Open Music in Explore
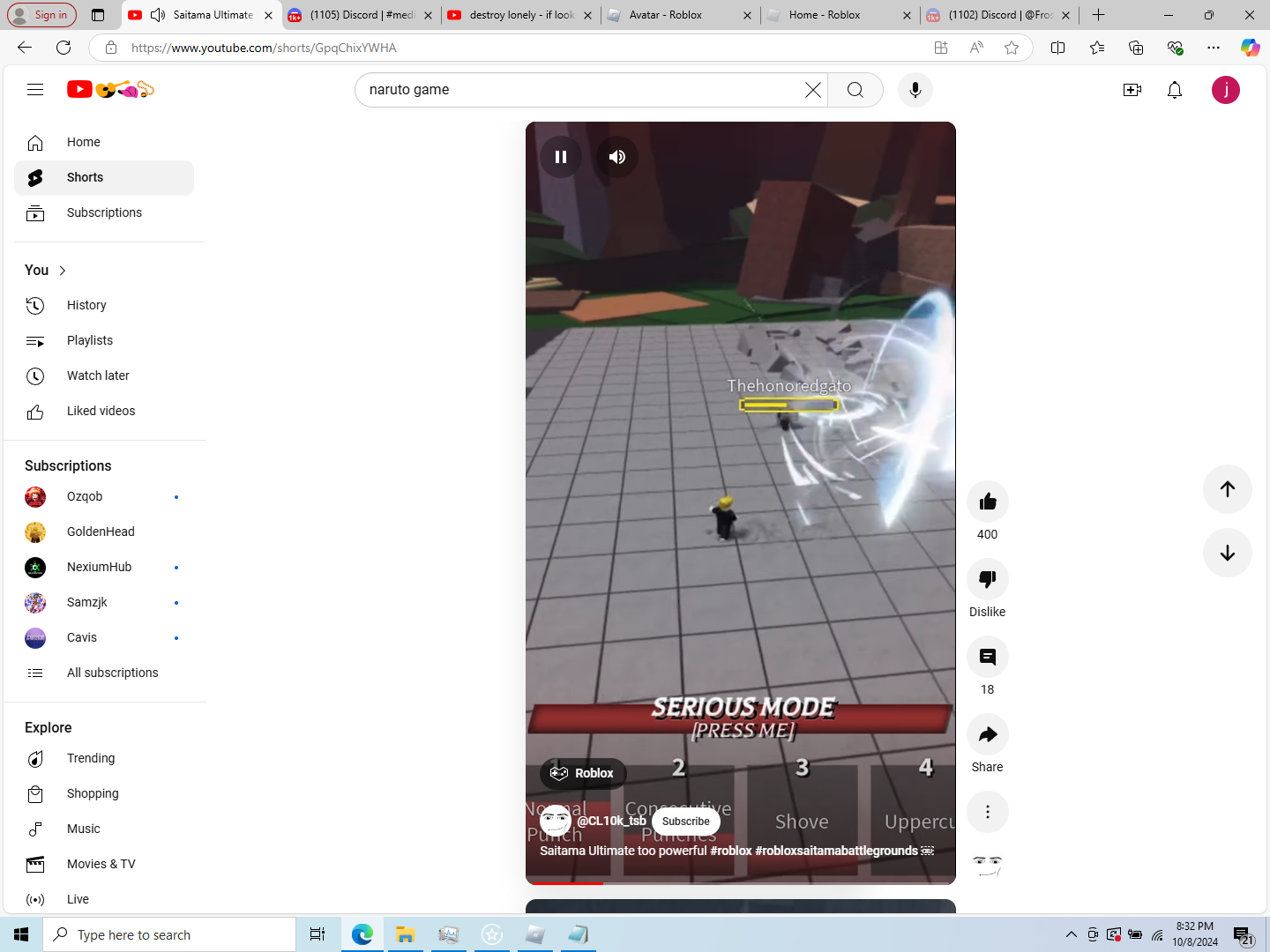The image size is (1270, 952). [x=104, y=829]
